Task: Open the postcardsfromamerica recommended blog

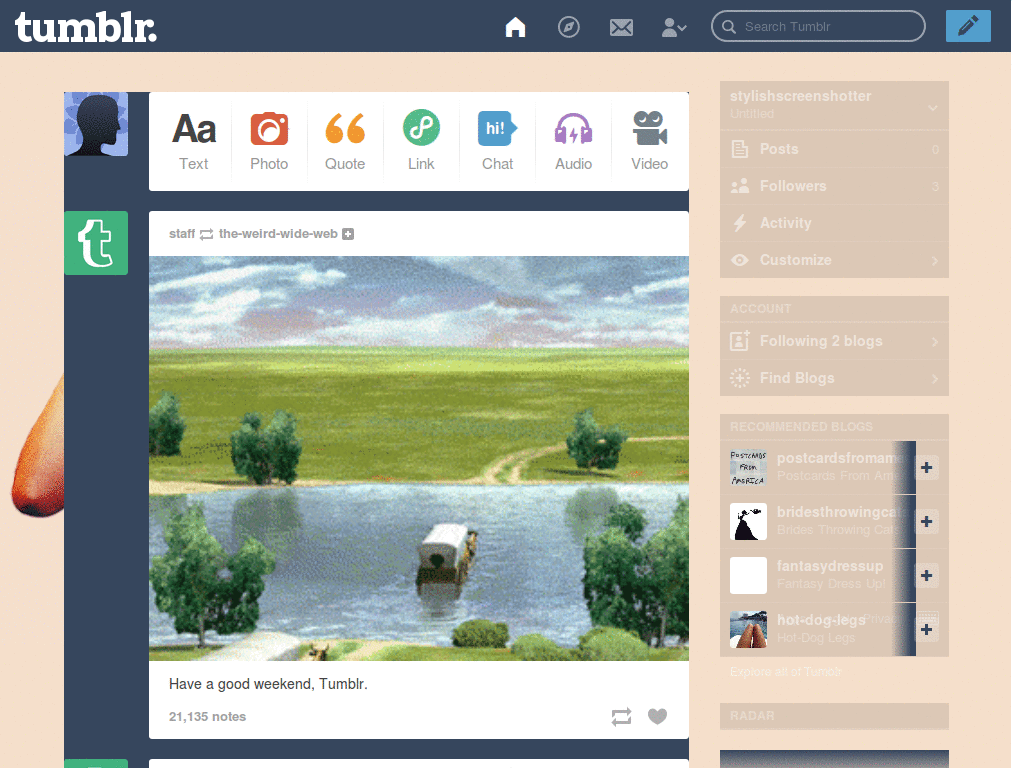Action: click(839, 458)
